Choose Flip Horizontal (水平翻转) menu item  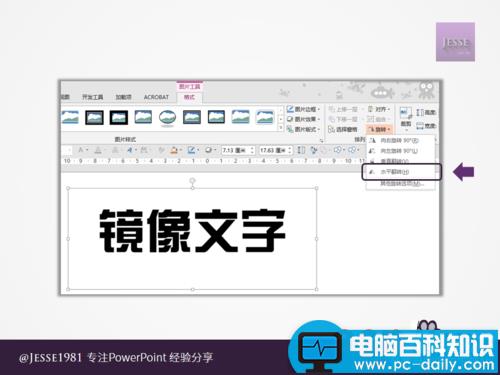[401, 172]
